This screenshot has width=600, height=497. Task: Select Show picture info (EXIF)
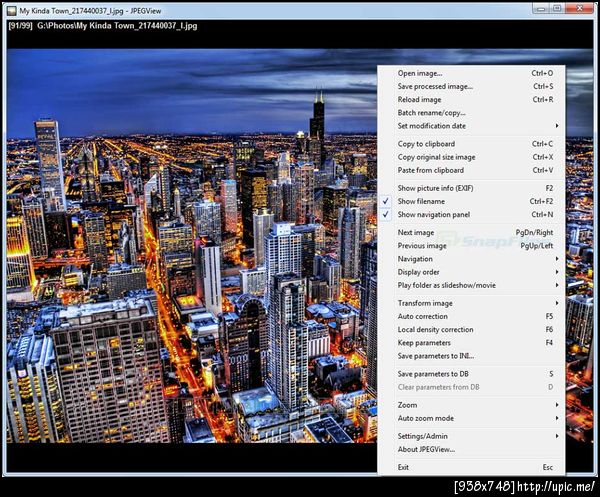coord(471,188)
